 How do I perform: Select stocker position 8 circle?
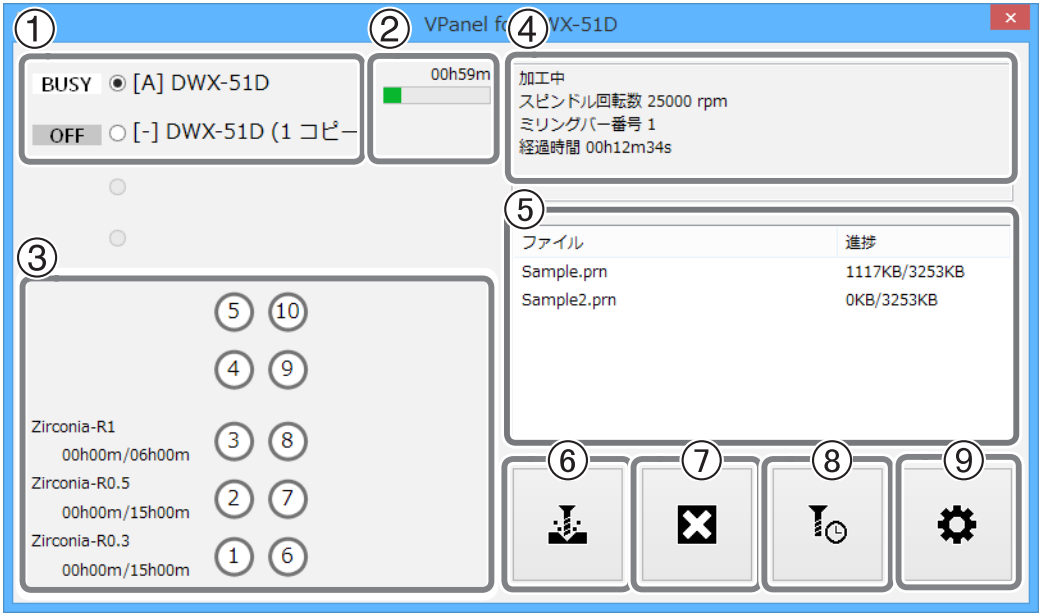point(288,440)
